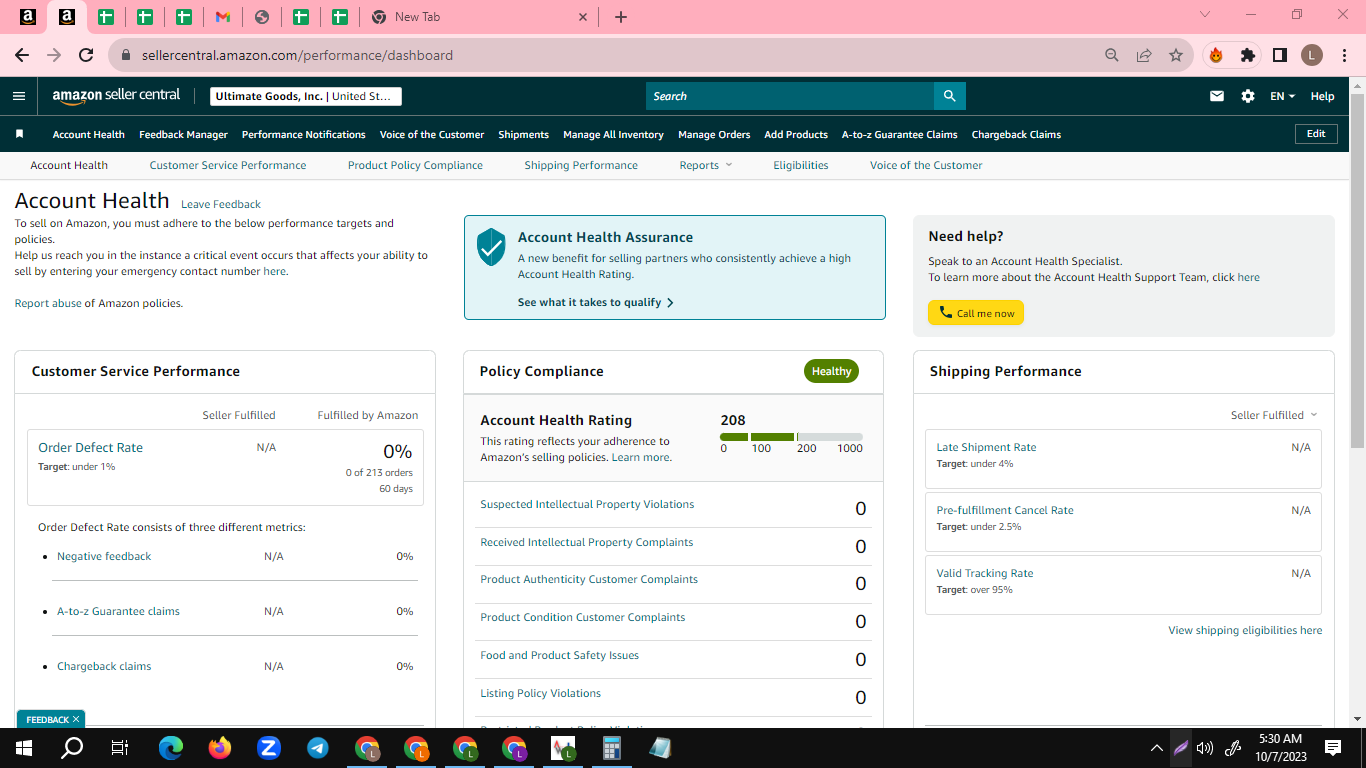Open the Negative feedback link
Viewport: 1366px width, 768px height.
tap(104, 556)
